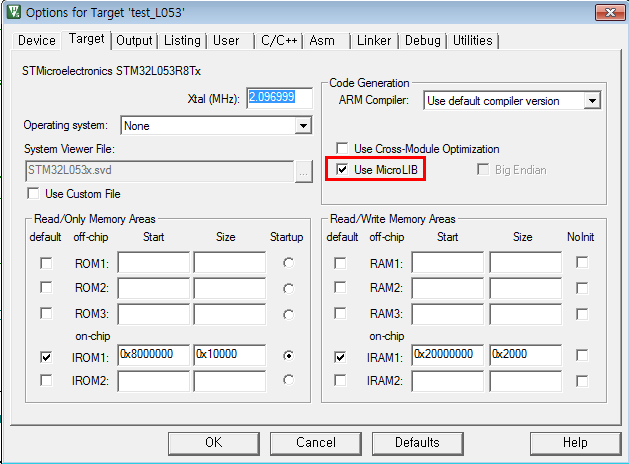Enable NoInit for RAM3
The width and height of the screenshot is (629, 464).
[582, 314]
